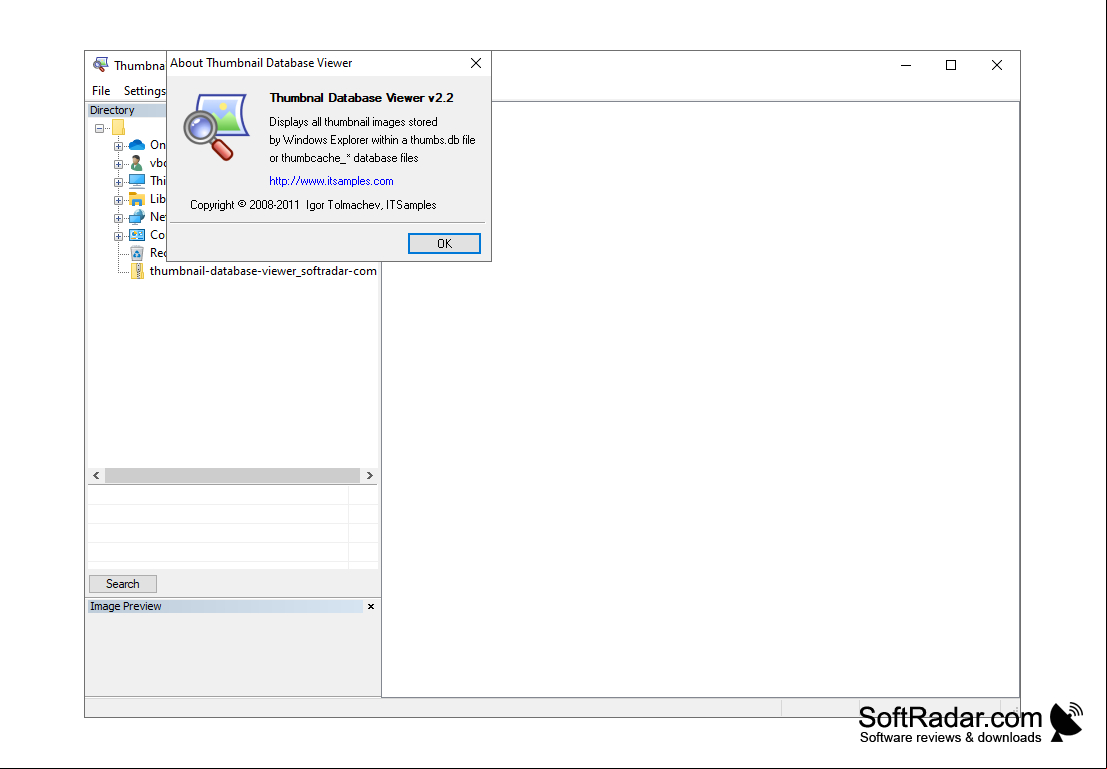Click the 'Thumbnal Database Viewer v2.2' heading
This screenshot has height=769, width=1107.
(x=361, y=97)
